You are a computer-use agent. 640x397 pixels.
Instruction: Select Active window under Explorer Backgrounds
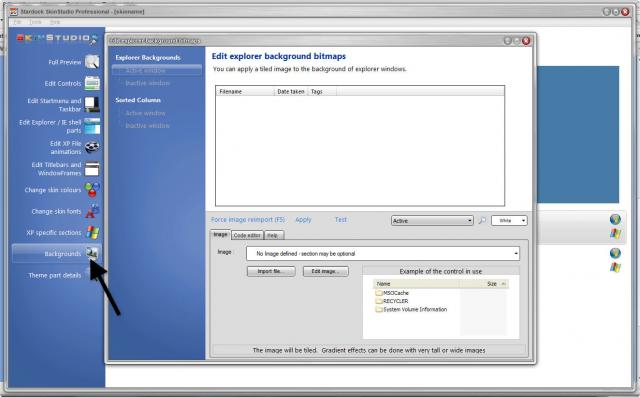pyautogui.click(x=145, y=70)
